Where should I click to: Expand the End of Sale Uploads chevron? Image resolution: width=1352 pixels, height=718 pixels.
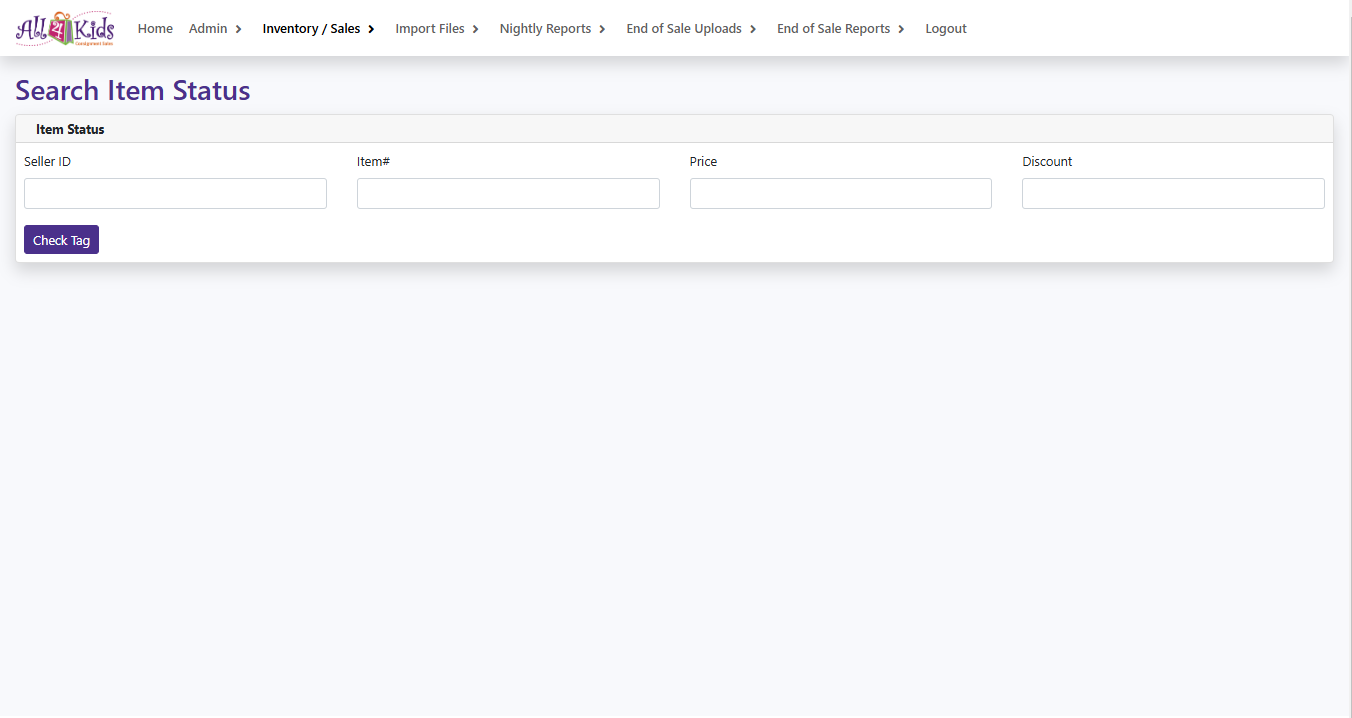pos(753,29)
